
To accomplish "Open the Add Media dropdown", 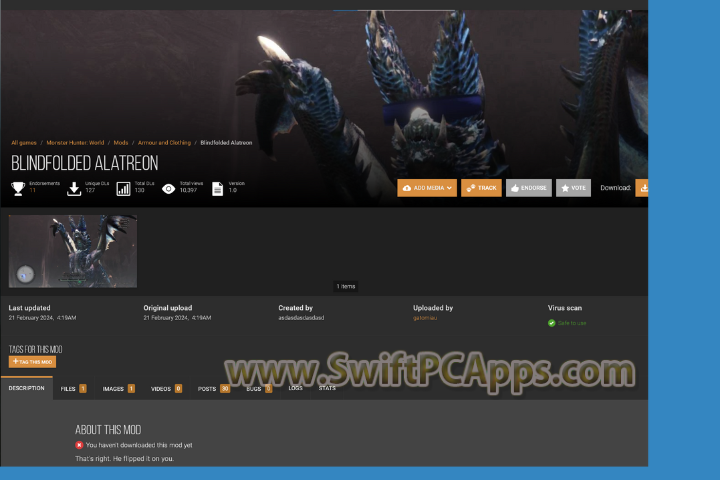I will tap(427, 188).
